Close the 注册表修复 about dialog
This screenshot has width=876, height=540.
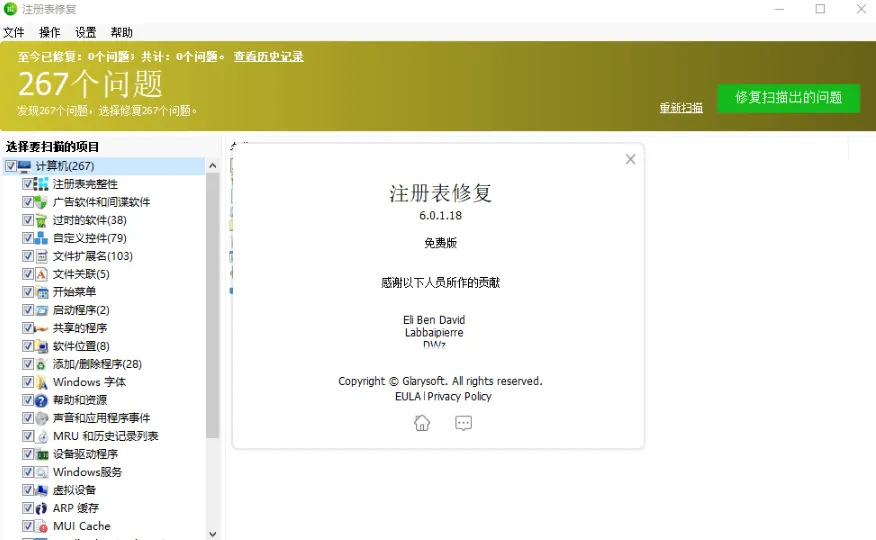click(630, 159)
